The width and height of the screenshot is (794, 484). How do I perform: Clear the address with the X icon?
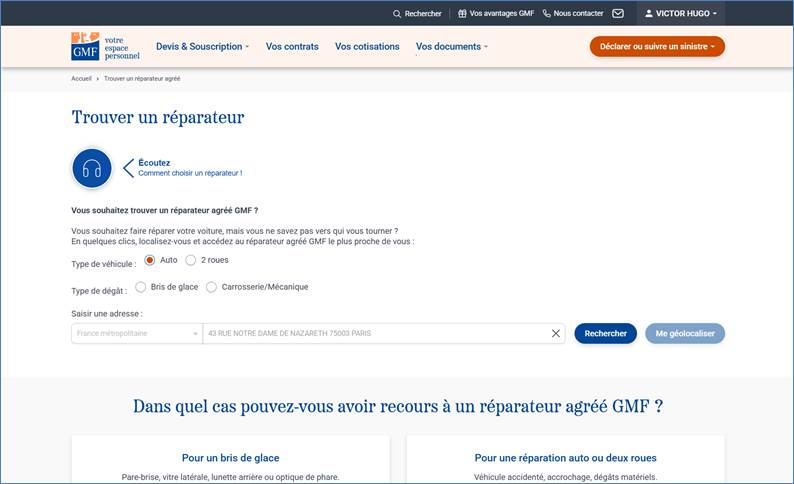point(556,333)
